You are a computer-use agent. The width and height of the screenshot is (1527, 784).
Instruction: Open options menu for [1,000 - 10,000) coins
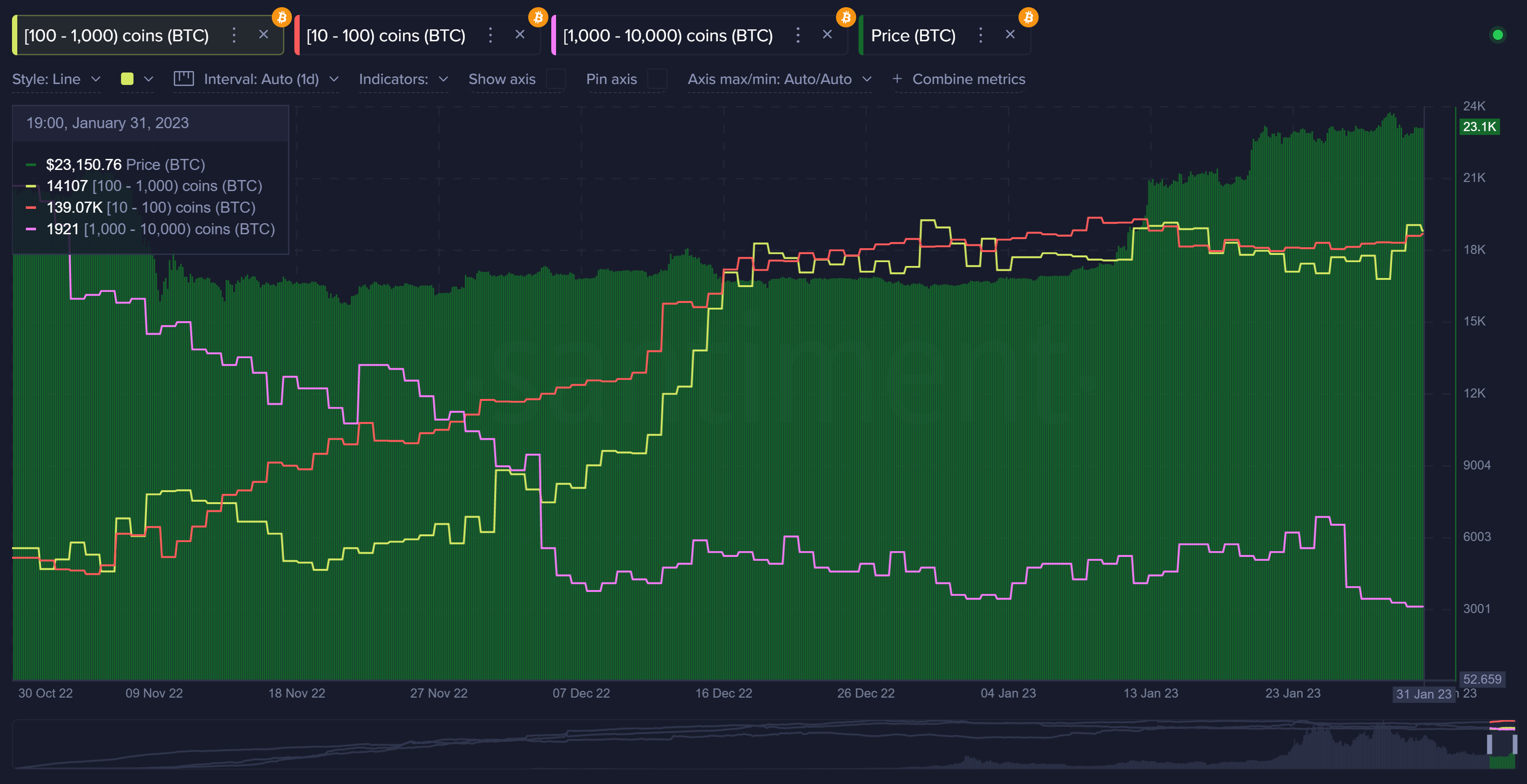coord(798,35)
